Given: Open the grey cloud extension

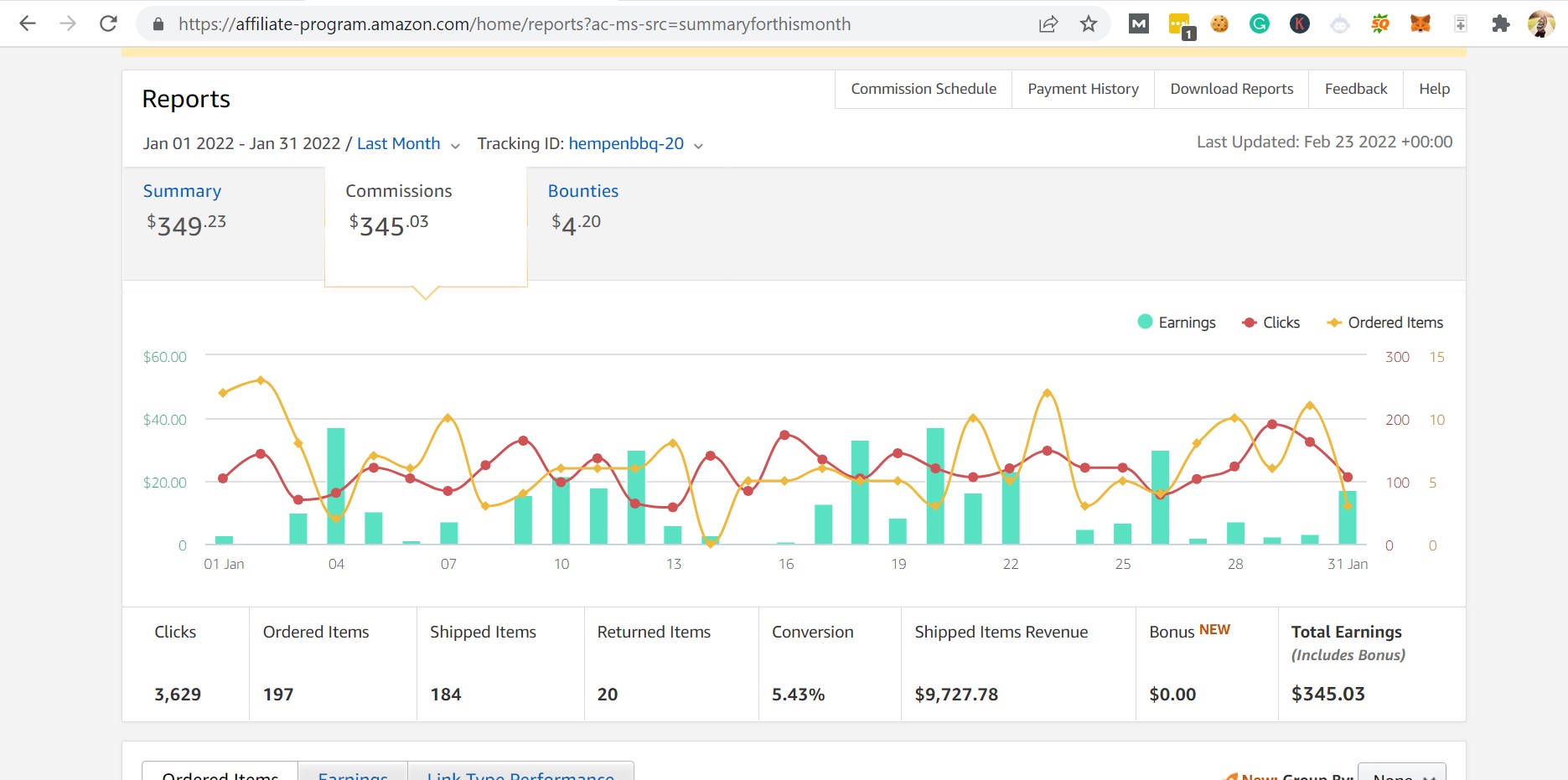Looking at the screenshot, I should [x=1340, y=24].
